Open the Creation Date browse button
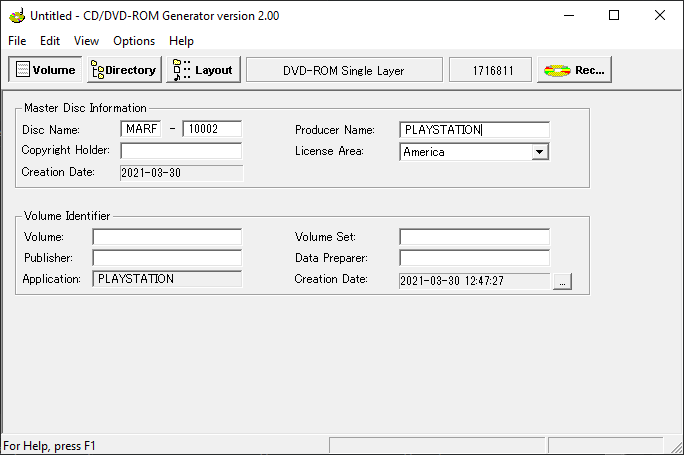This screenshot has height=455, width=684. pyautogui.click(x=563, y=282)
